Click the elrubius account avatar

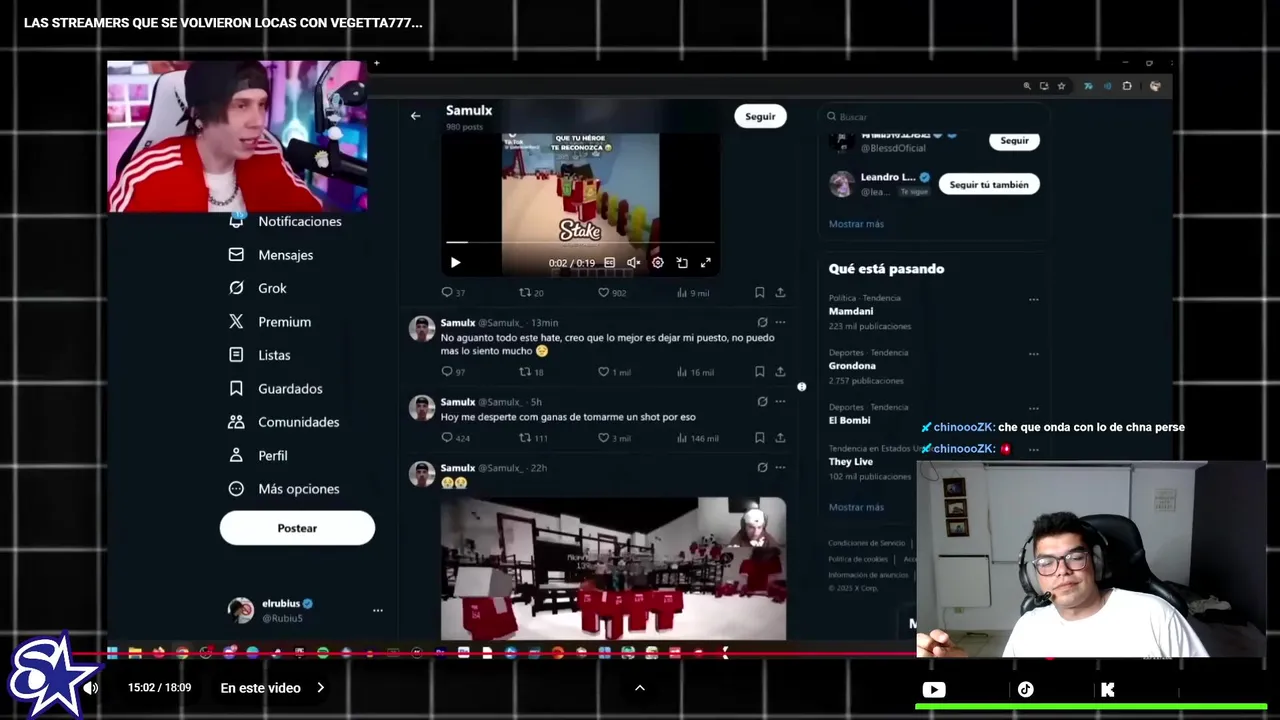click(240, 610)
